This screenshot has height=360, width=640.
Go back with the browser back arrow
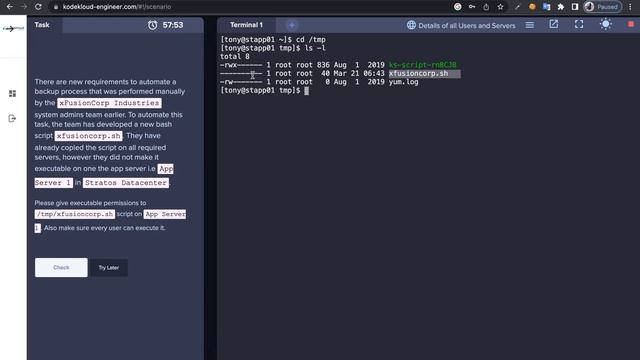click(x=10, y=7)
